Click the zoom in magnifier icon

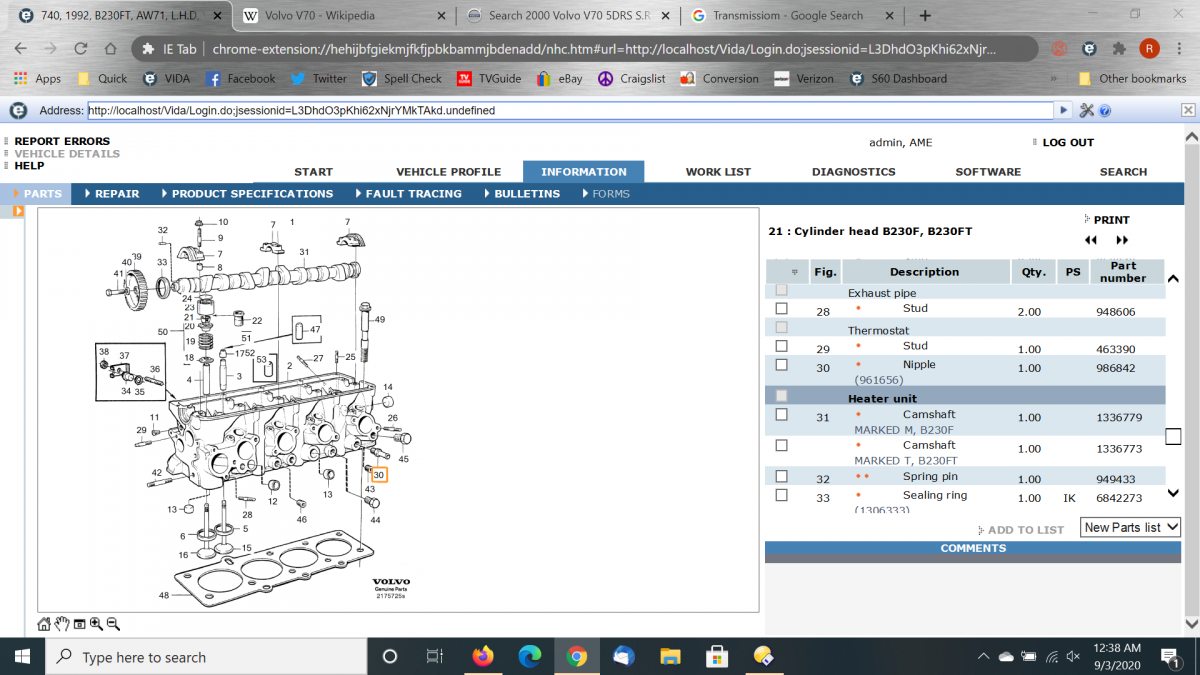(x=96, y=624)
